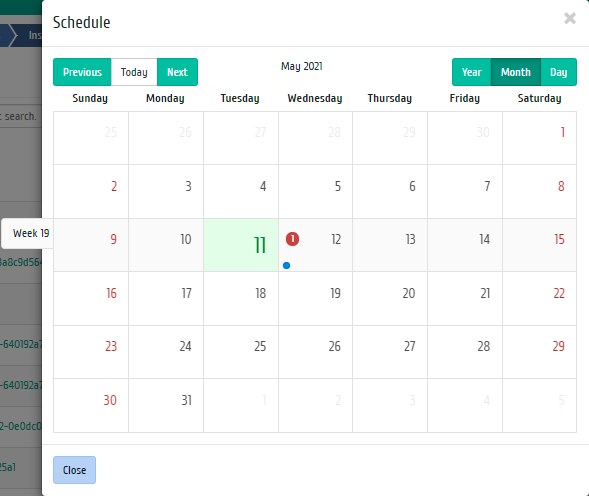Select the highlighted date 11

[x=241, y=245]
